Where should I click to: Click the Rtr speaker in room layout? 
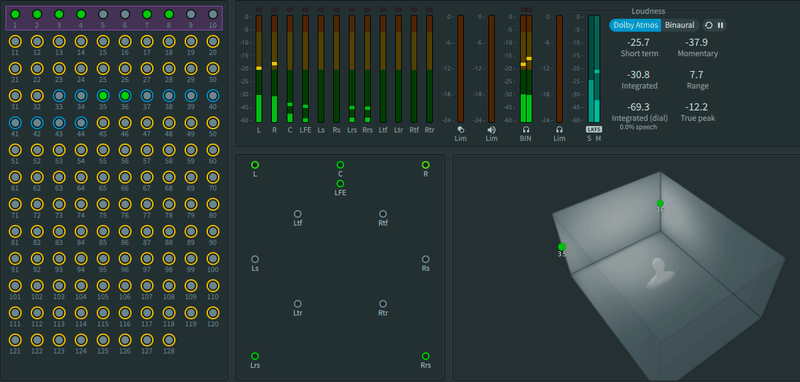pyautogui.click(x=383, y=304)
